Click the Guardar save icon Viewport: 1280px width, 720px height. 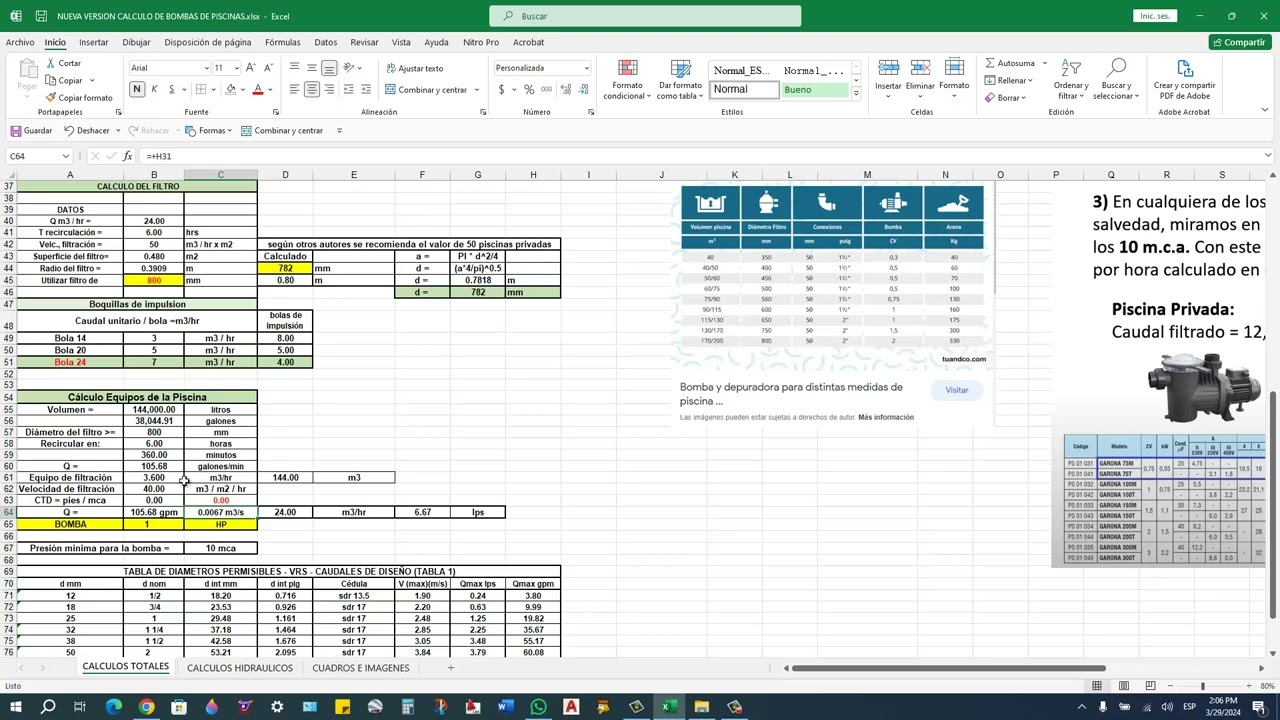[x=16, y=130]
